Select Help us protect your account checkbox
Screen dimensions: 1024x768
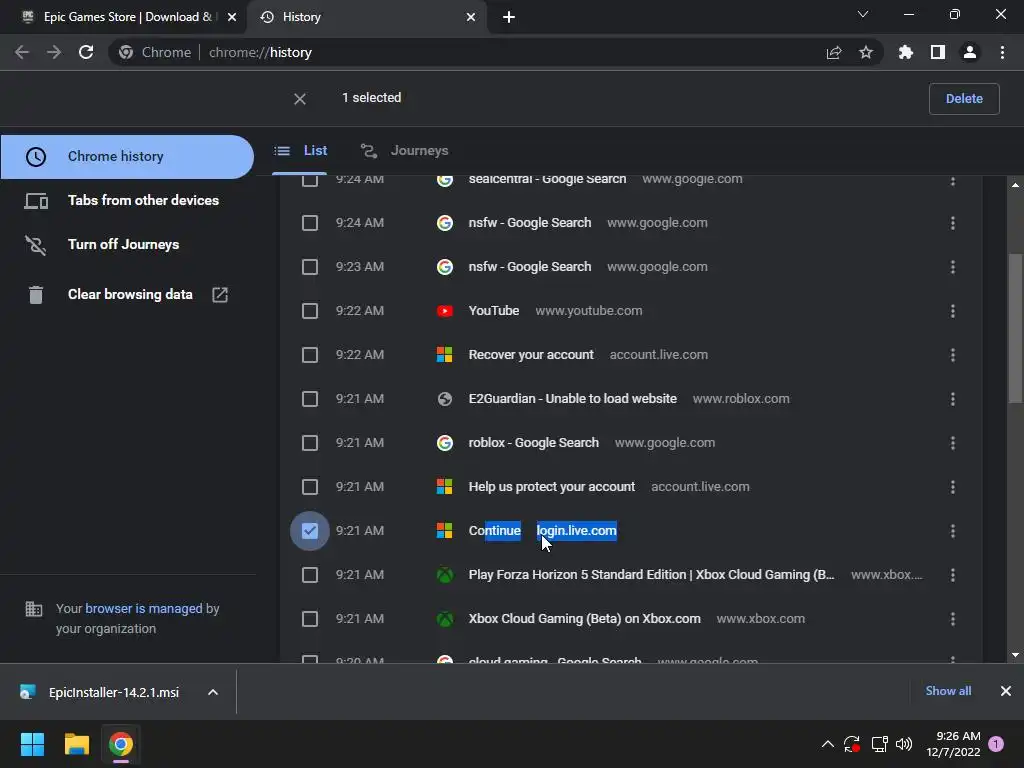[310, 487]
